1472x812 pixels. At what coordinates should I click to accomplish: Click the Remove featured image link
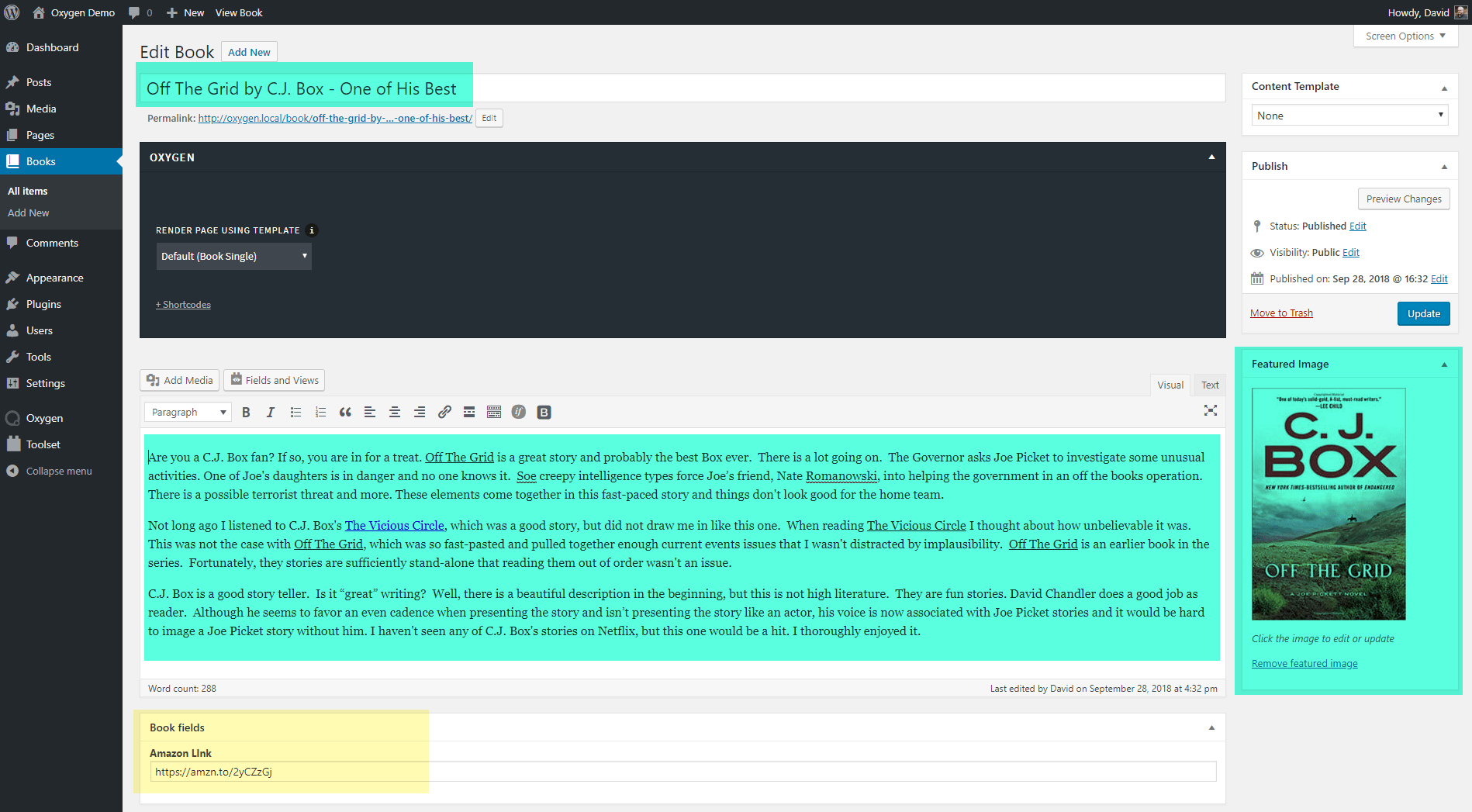coord(1304,664)
